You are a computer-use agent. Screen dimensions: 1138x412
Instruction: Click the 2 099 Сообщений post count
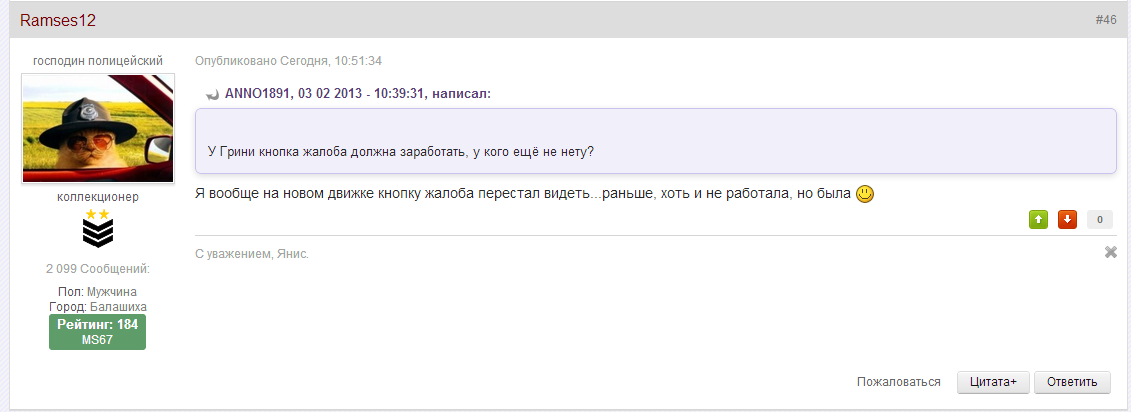98,269
